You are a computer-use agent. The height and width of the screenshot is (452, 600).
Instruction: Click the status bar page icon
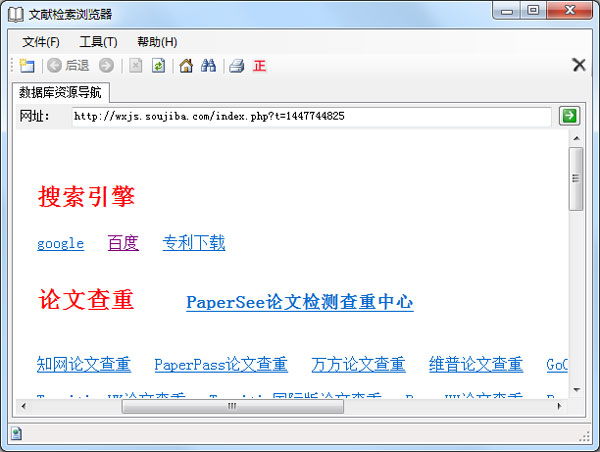[x=16, y=434]
